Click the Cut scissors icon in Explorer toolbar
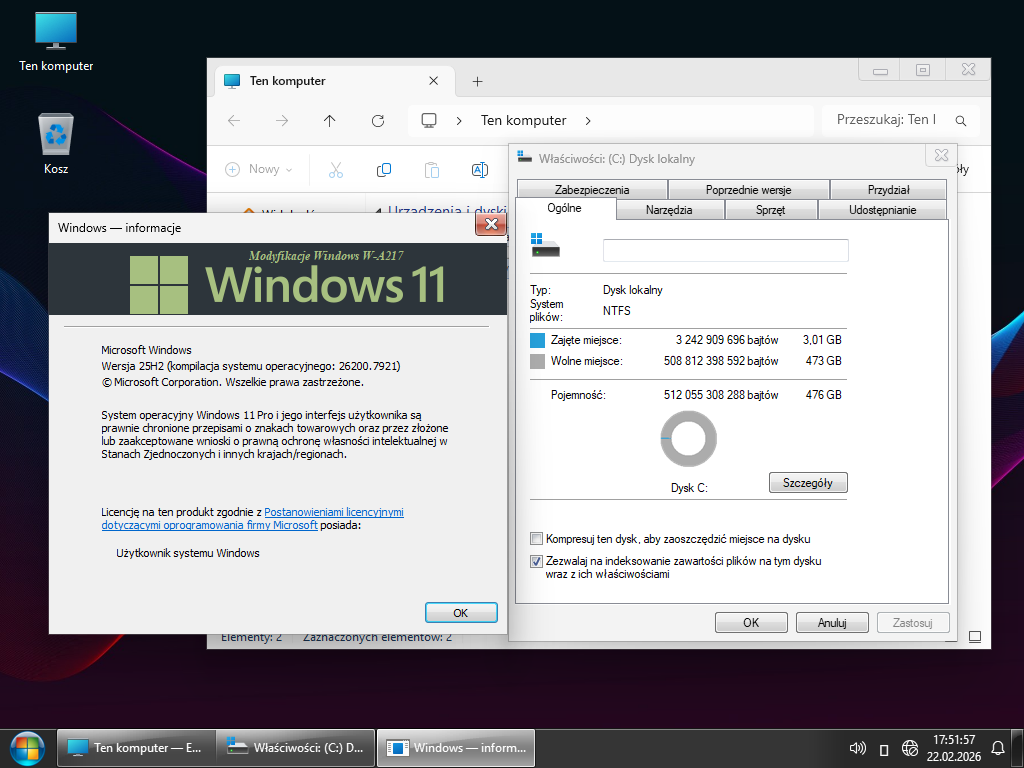1024x768 pixels. point(335,170)
